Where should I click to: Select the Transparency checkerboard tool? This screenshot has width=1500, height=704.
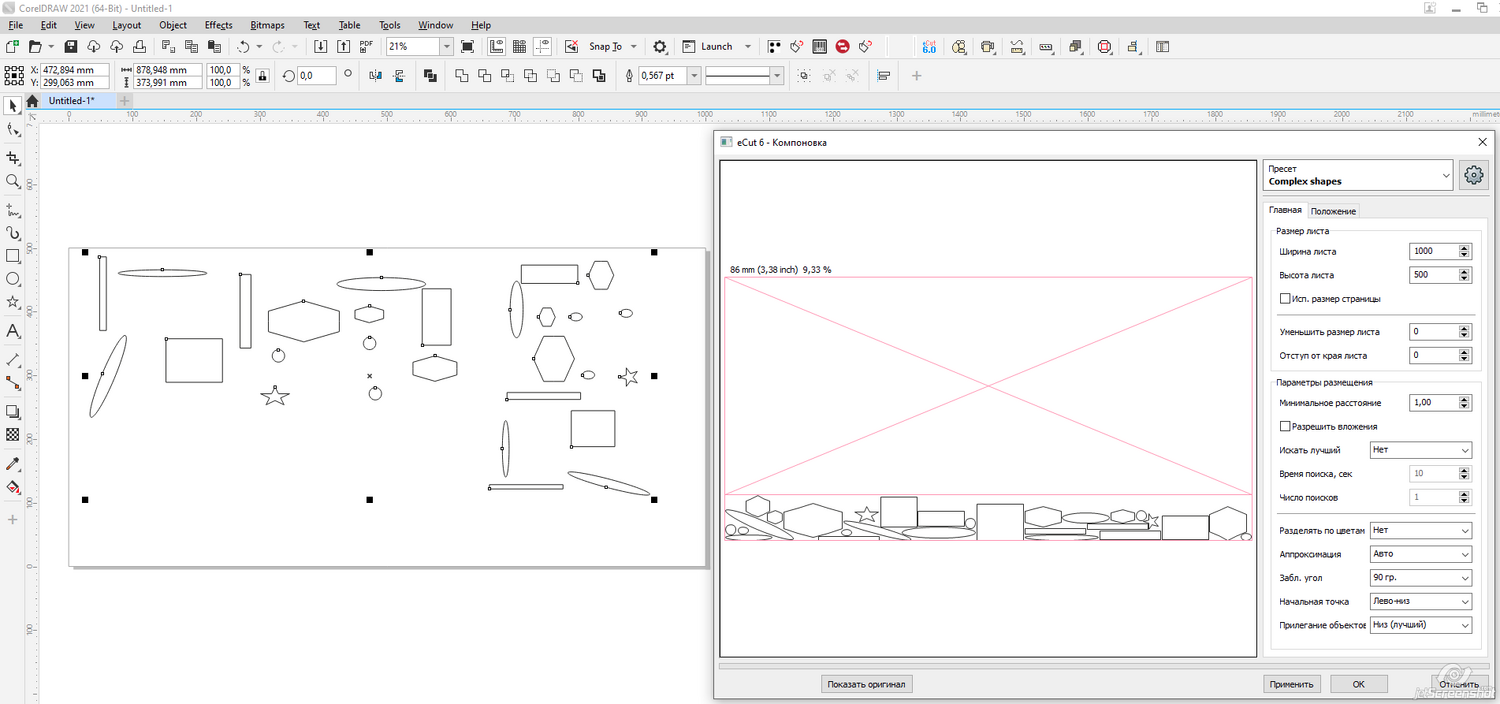click(13, 435)
